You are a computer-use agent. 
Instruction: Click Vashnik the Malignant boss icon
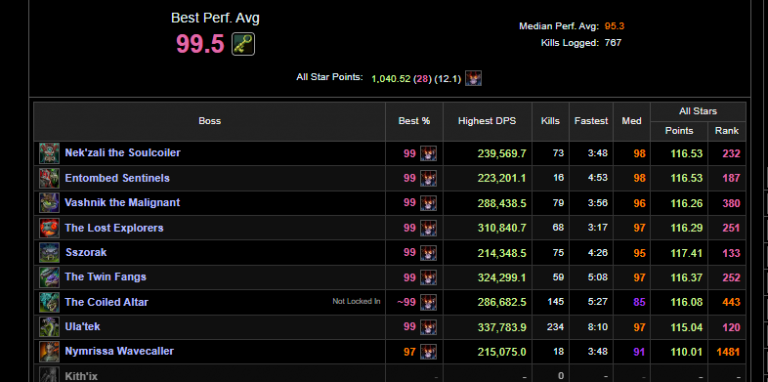[x=49, y=203]
